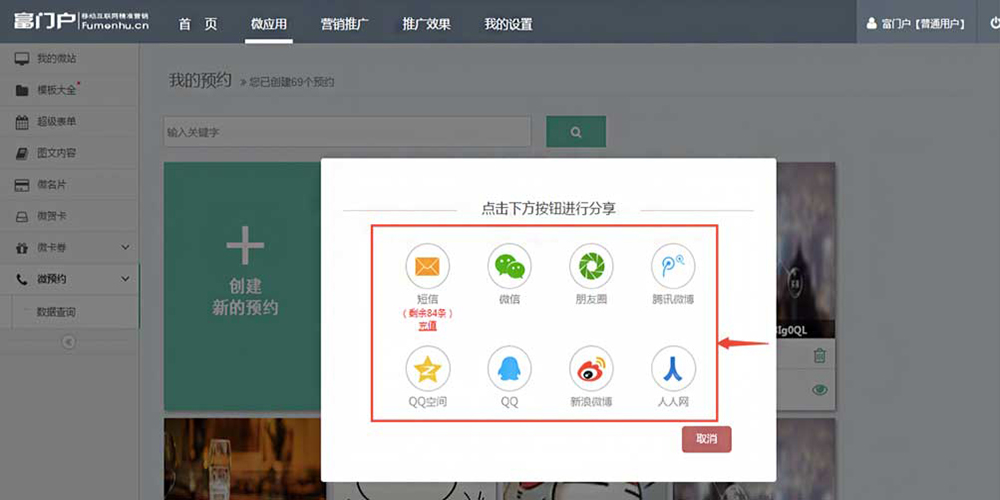Expand the 微卡券 chevron
This screenshot has width=1000, height=500.
click(125, 247)
